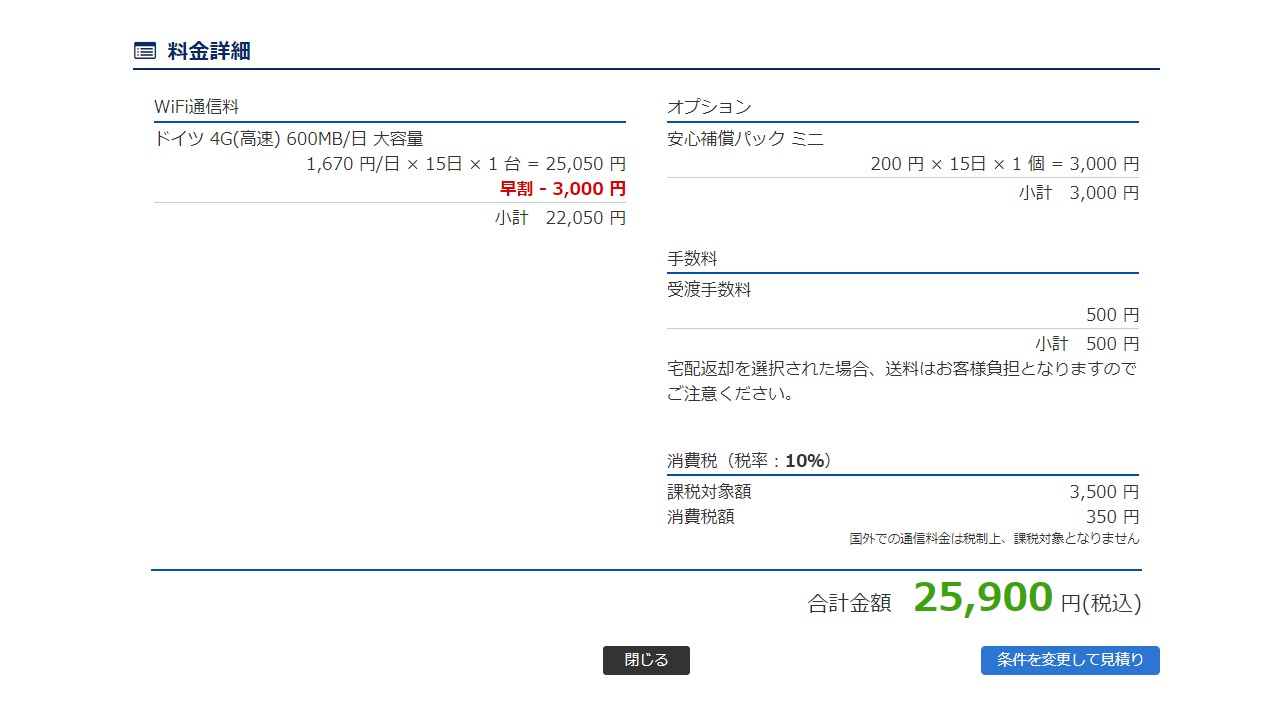Click the WiFi通信料 section label
1280x720 pixels.
(x=196, y=107)
